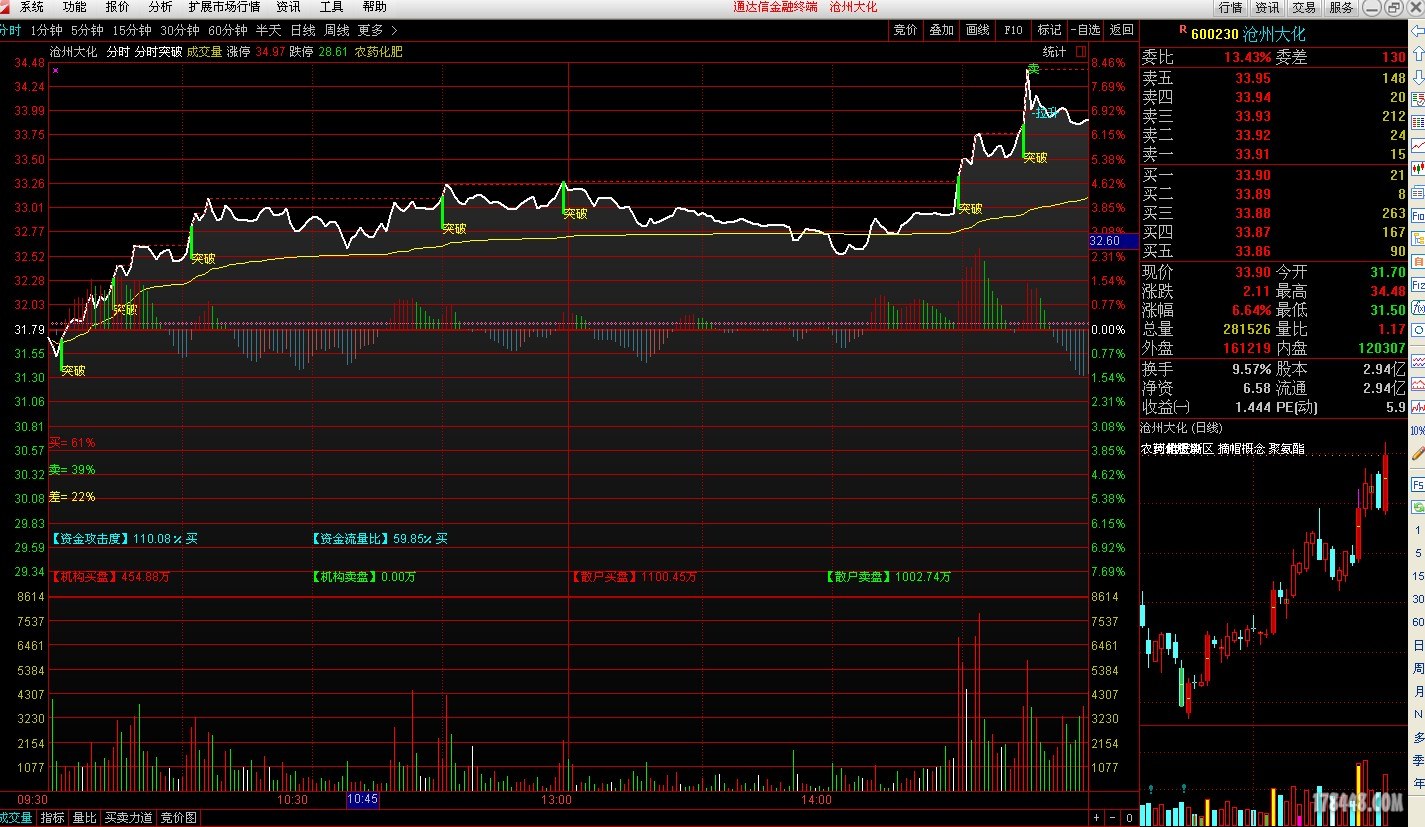Click the F10 company info sidebar icon
The image size is (1425, 827).
pyautogui.click(x=1418, y=216)
